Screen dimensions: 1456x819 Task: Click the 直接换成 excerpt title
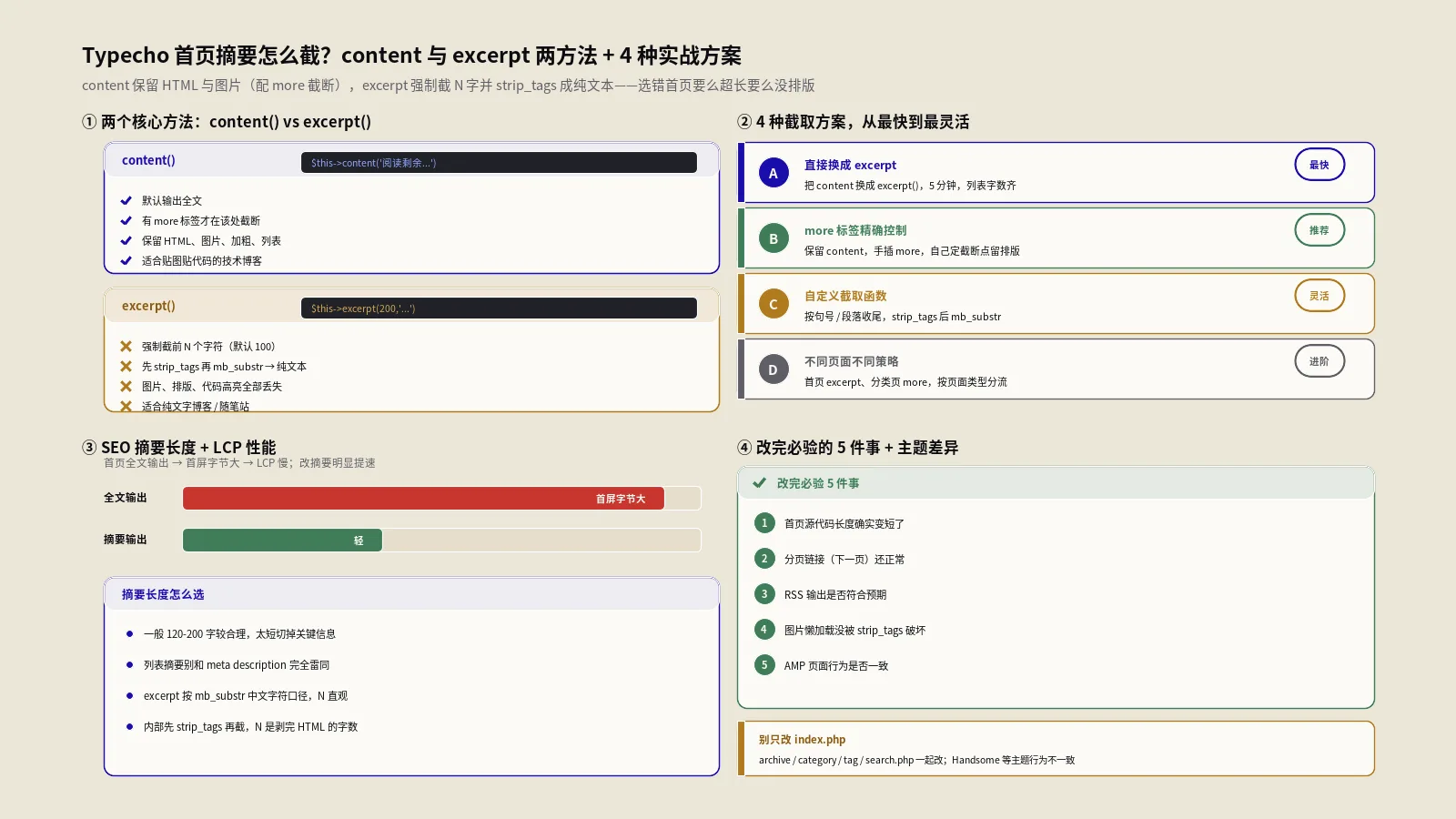pyautogui.click(x=850, y=165)
